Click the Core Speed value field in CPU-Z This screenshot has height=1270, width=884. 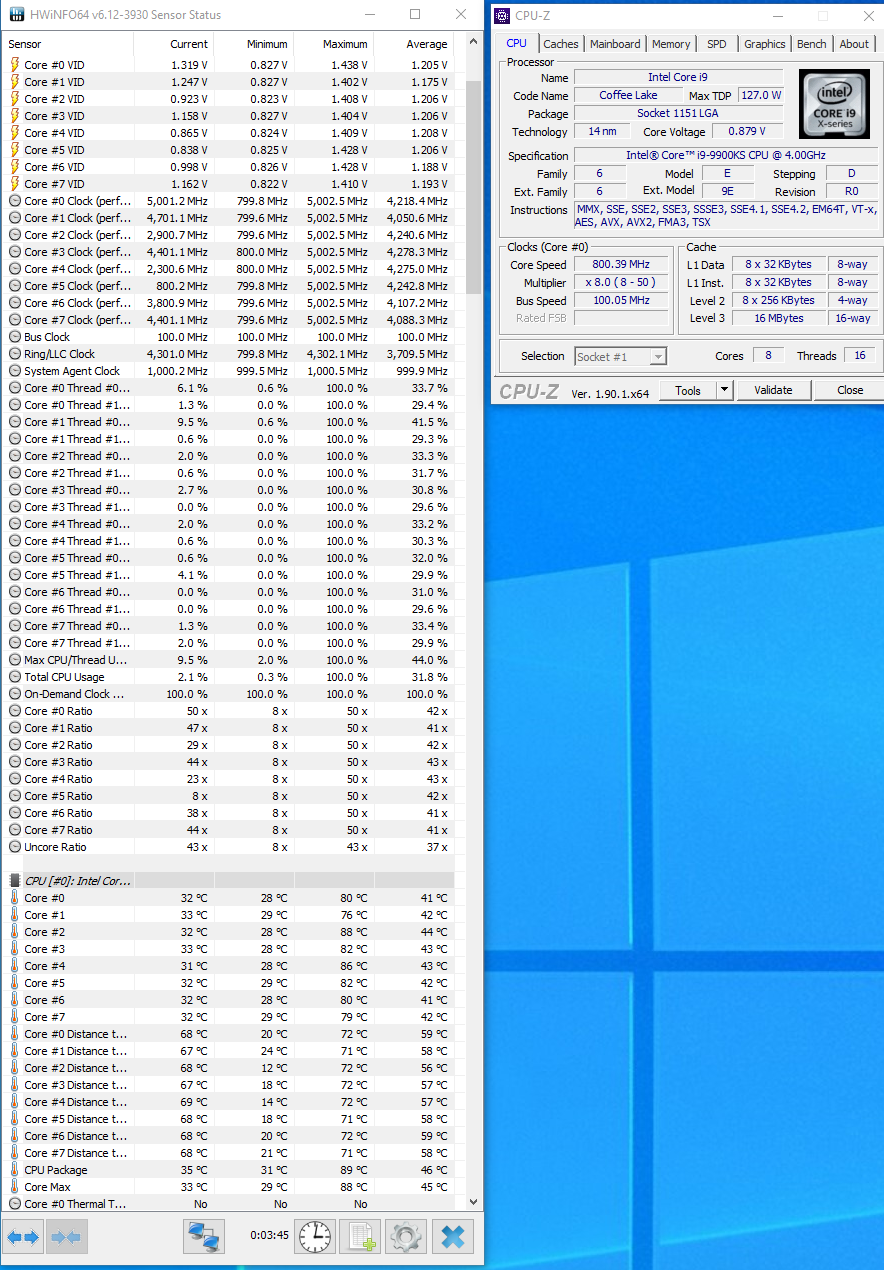pos(622,265)
